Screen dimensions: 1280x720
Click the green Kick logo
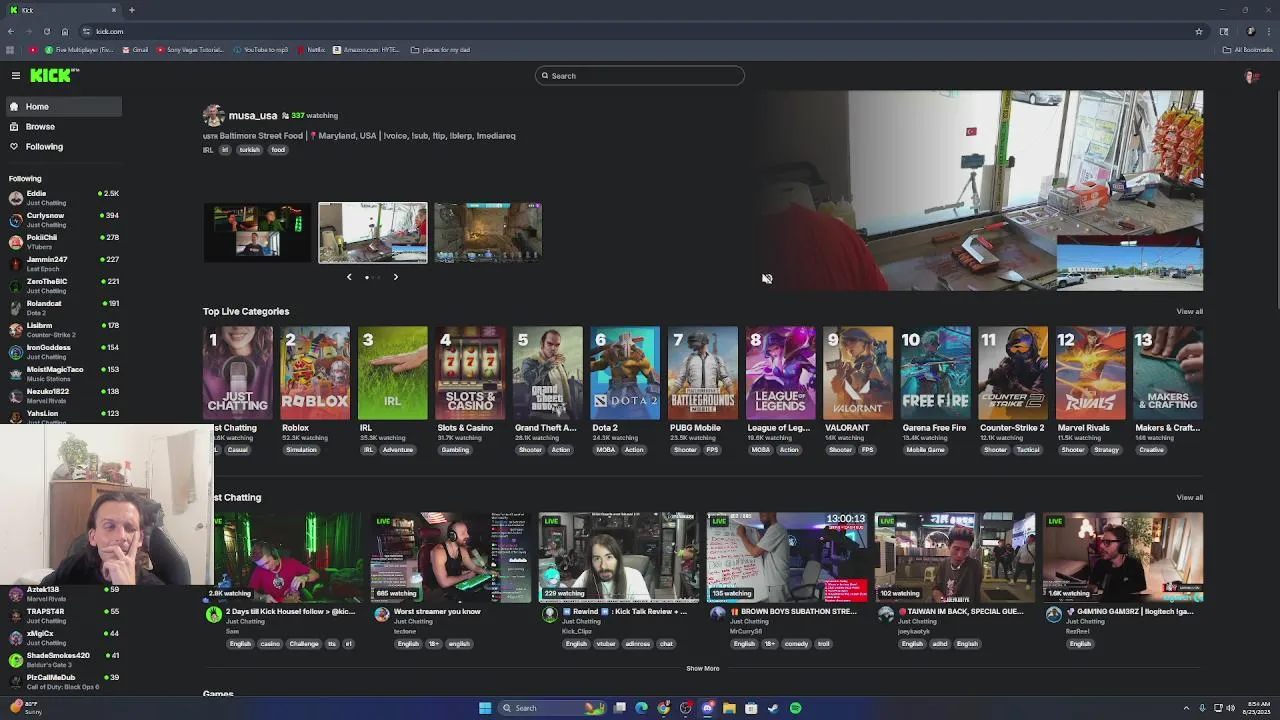[x=54, y=75]
